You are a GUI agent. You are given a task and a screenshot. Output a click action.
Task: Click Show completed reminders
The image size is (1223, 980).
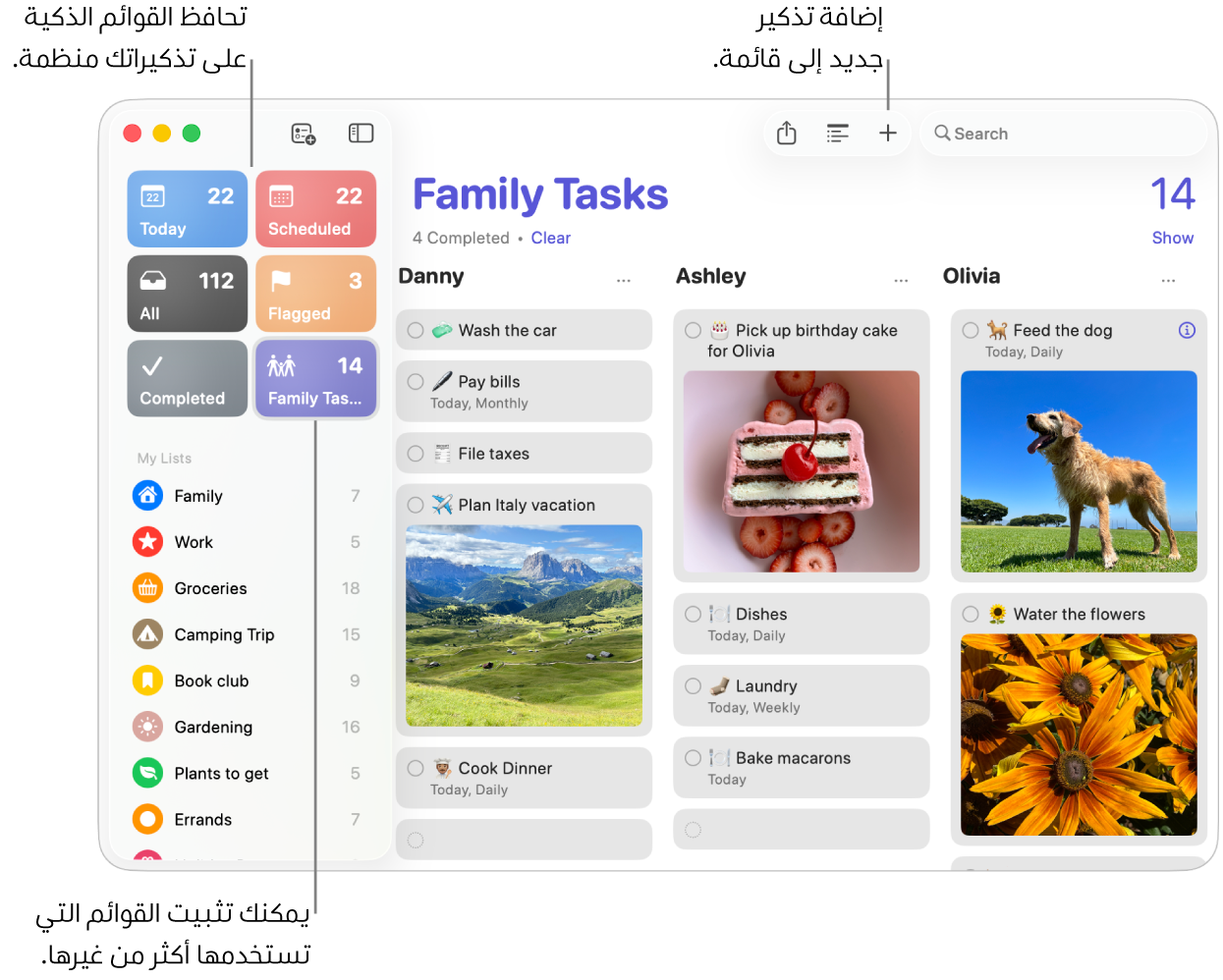[1173, 238]
